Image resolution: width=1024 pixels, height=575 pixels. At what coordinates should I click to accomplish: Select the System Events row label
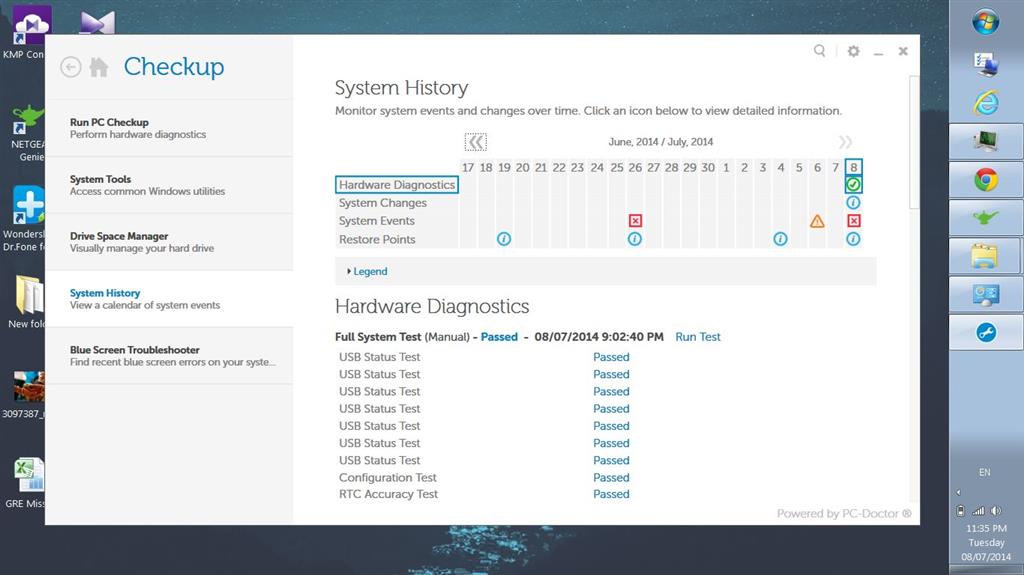click(377, 221)
